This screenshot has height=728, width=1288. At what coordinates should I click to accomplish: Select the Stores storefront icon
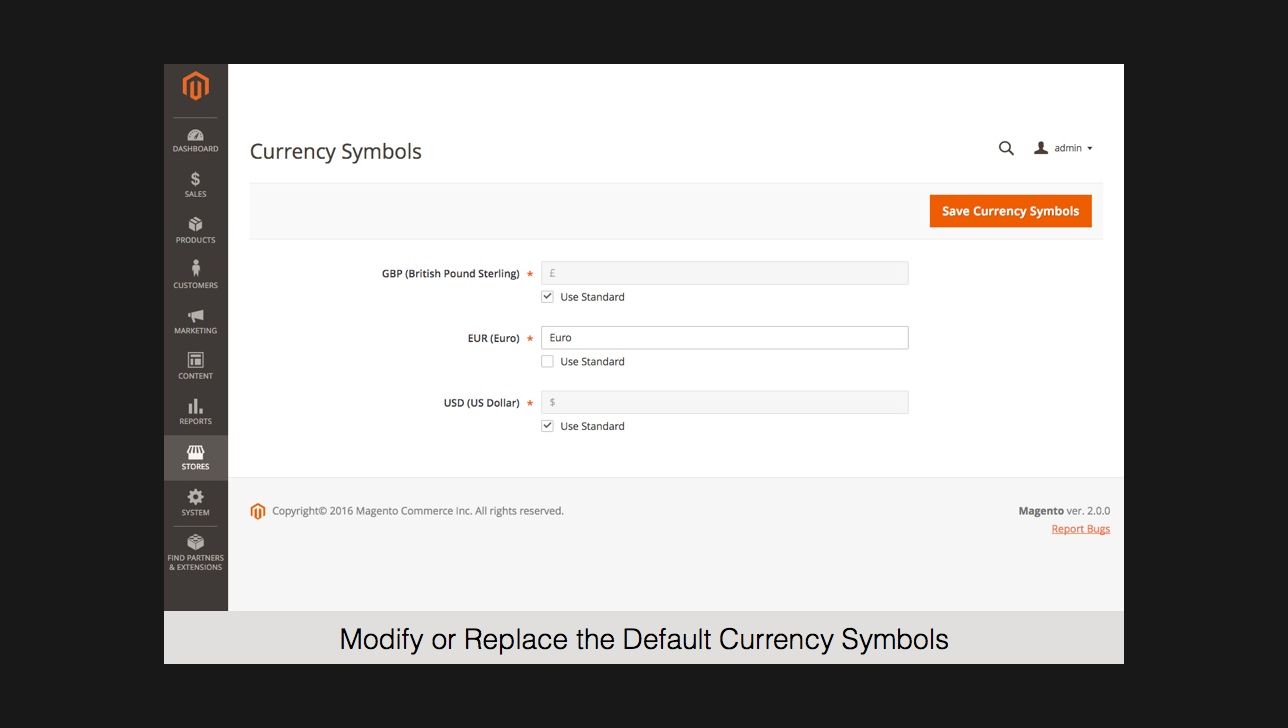(x=196, y=453)
